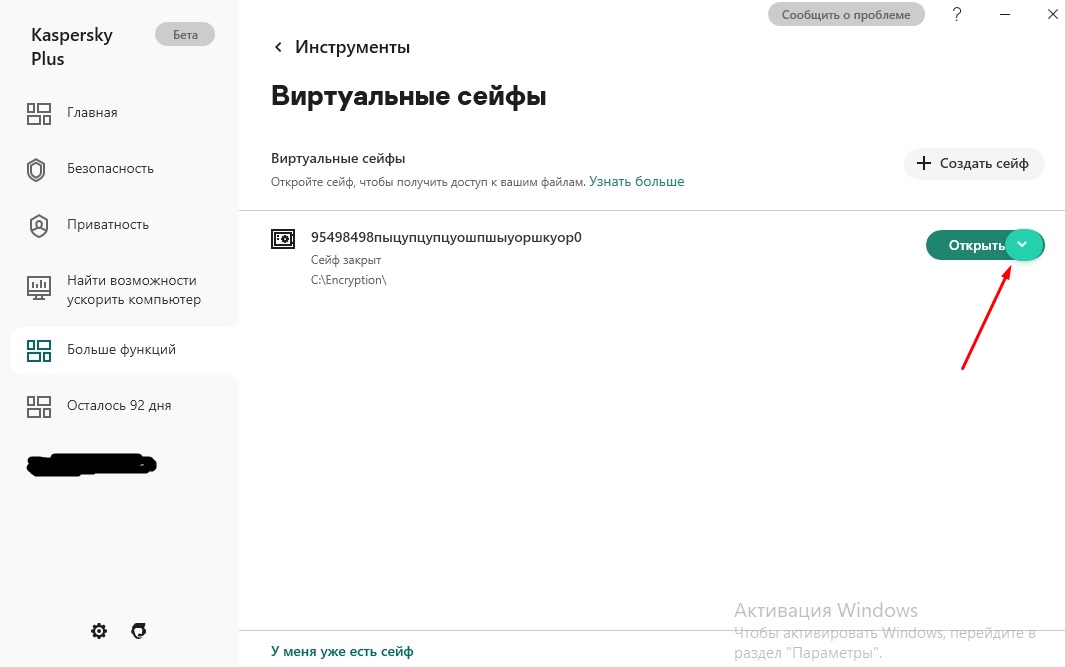Click Создать сейф button
Screen dimensions: 1065x667
tap(973, 164)
